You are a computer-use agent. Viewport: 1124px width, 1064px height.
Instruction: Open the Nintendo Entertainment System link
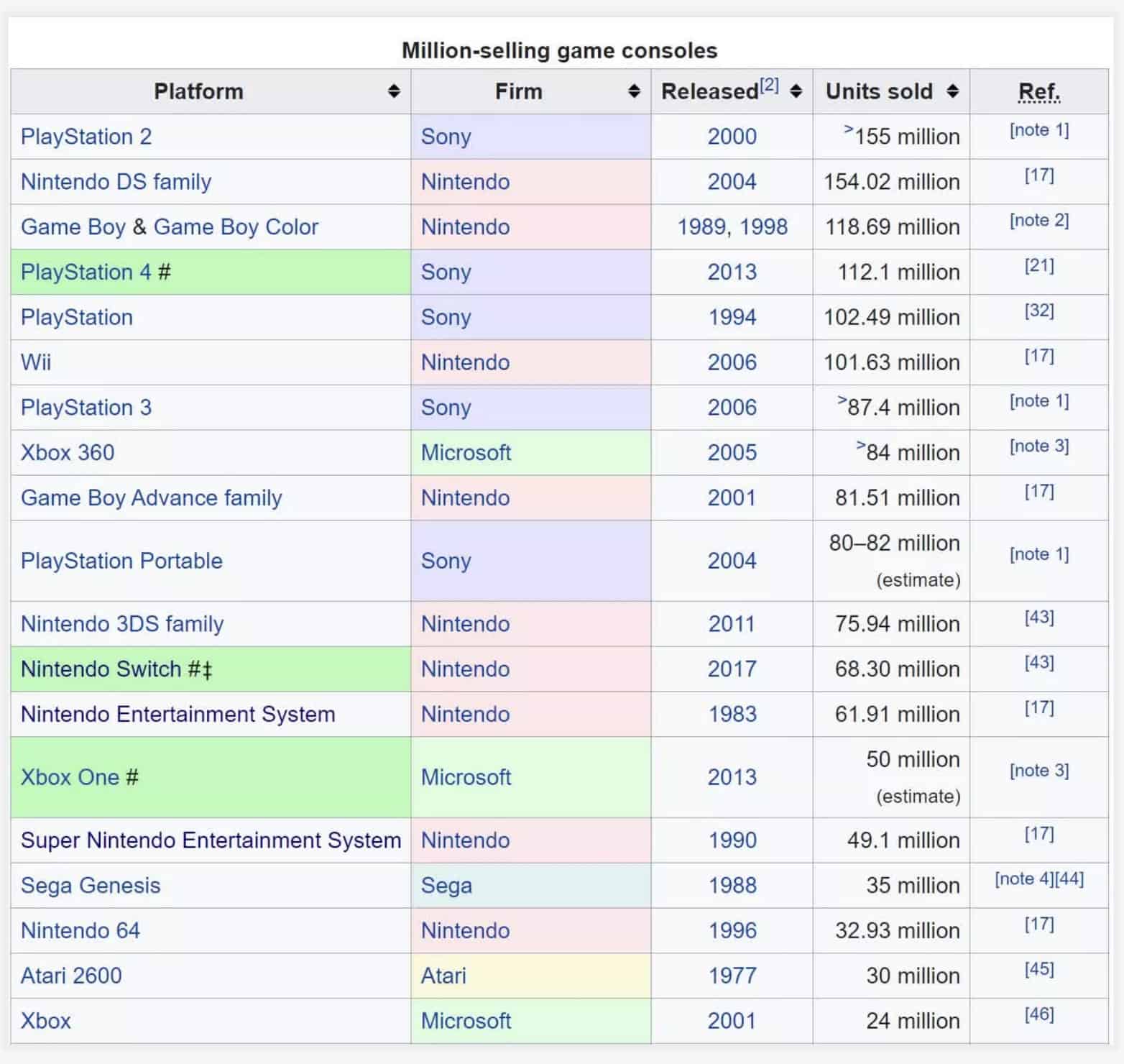[178, 715]
